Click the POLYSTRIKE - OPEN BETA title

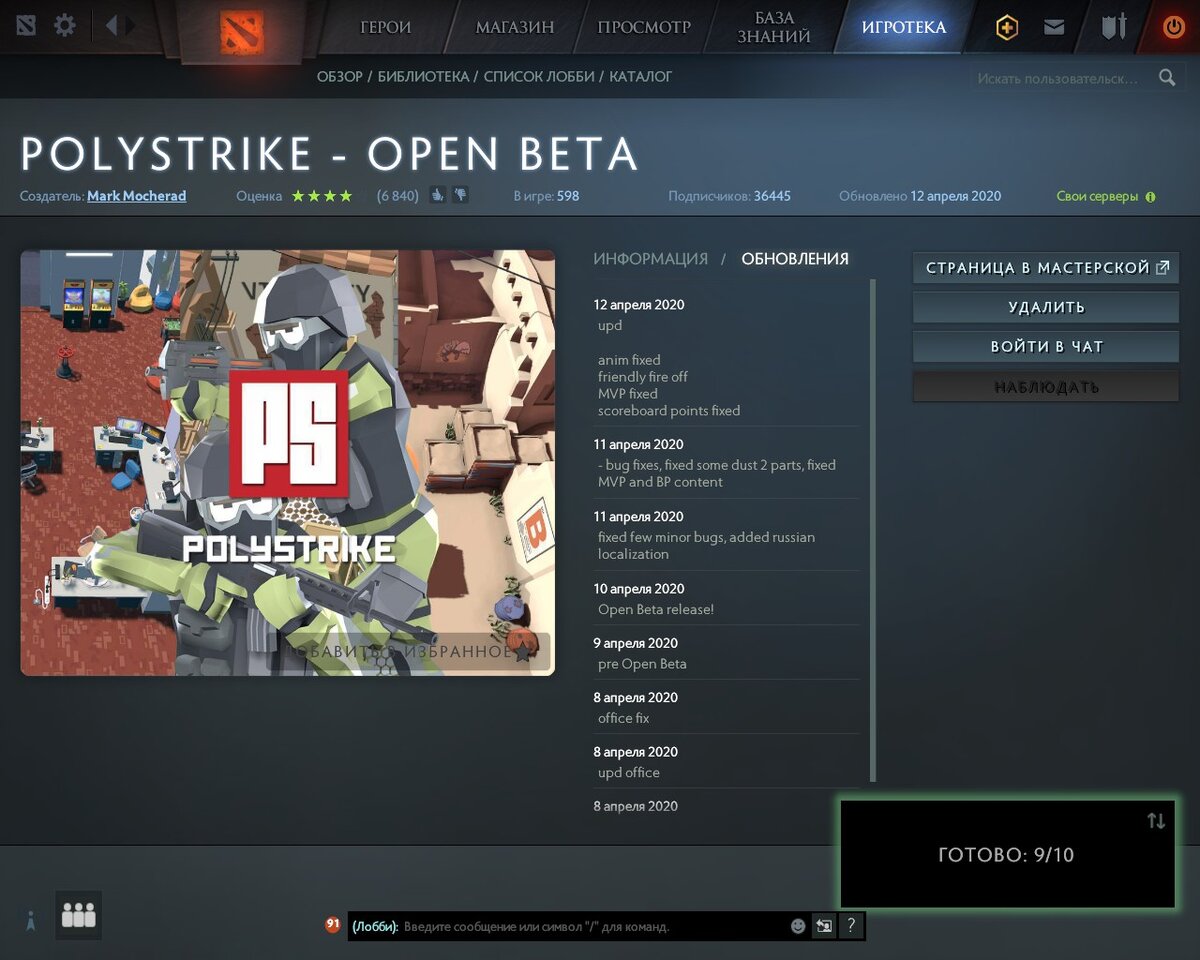click(329, 154)
